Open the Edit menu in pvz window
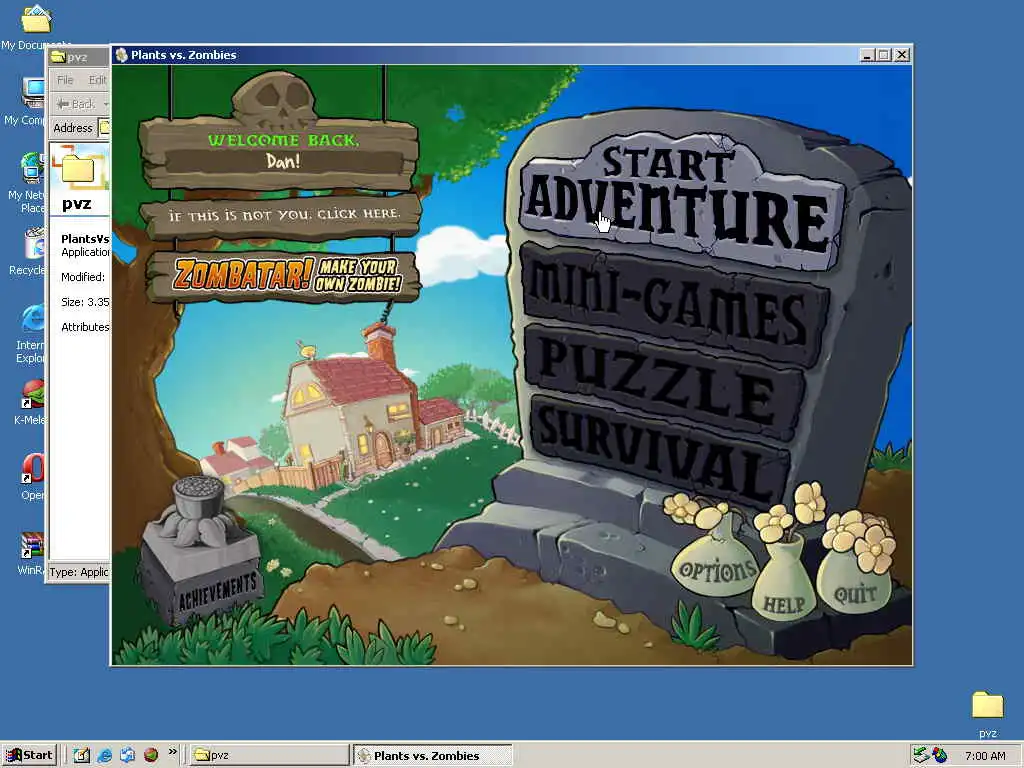This screenshot has height=768, width=1024. point(97,80)
